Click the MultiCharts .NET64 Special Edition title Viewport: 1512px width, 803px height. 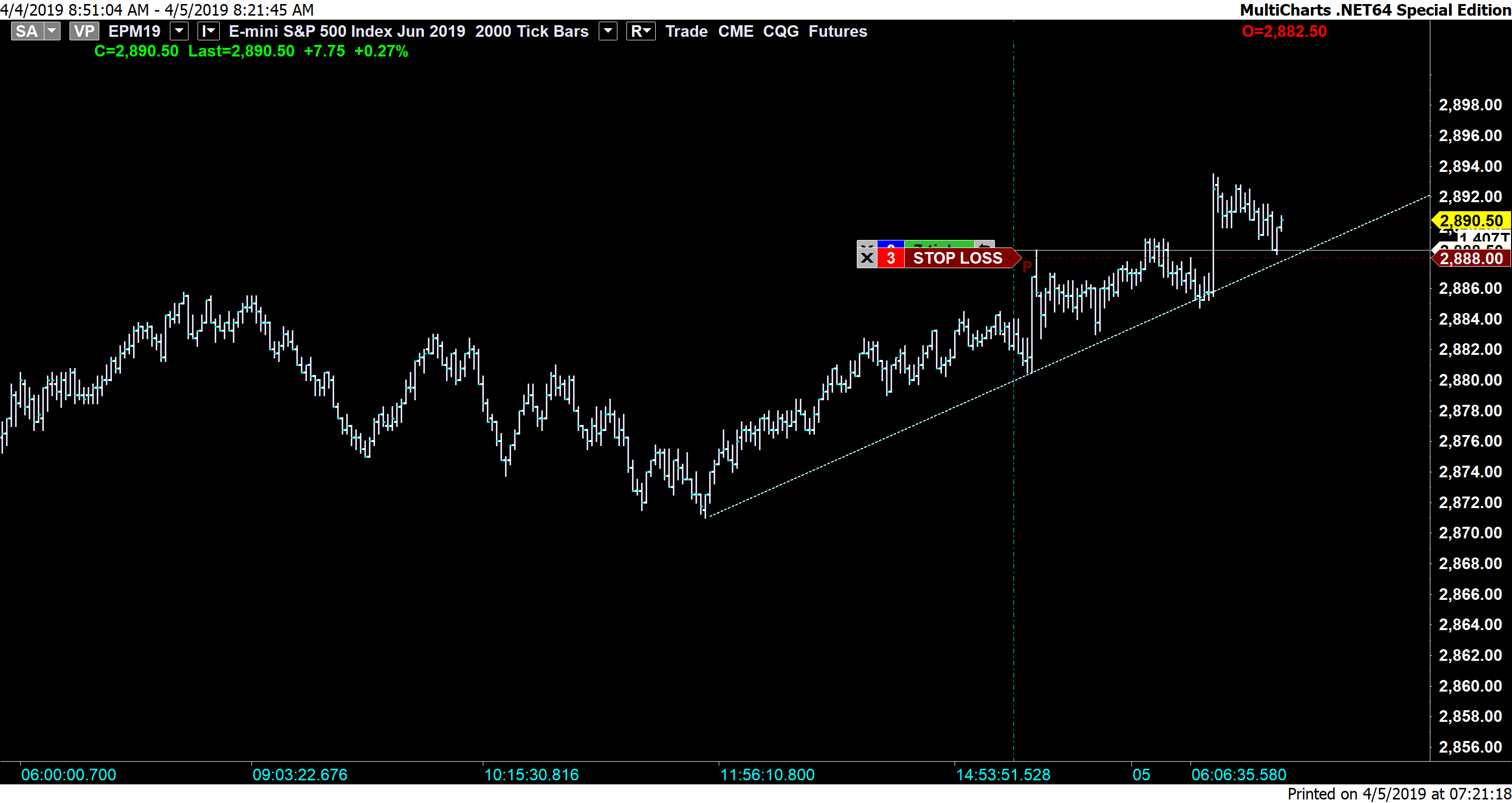pyautogui.click(x=1375, y=10)
